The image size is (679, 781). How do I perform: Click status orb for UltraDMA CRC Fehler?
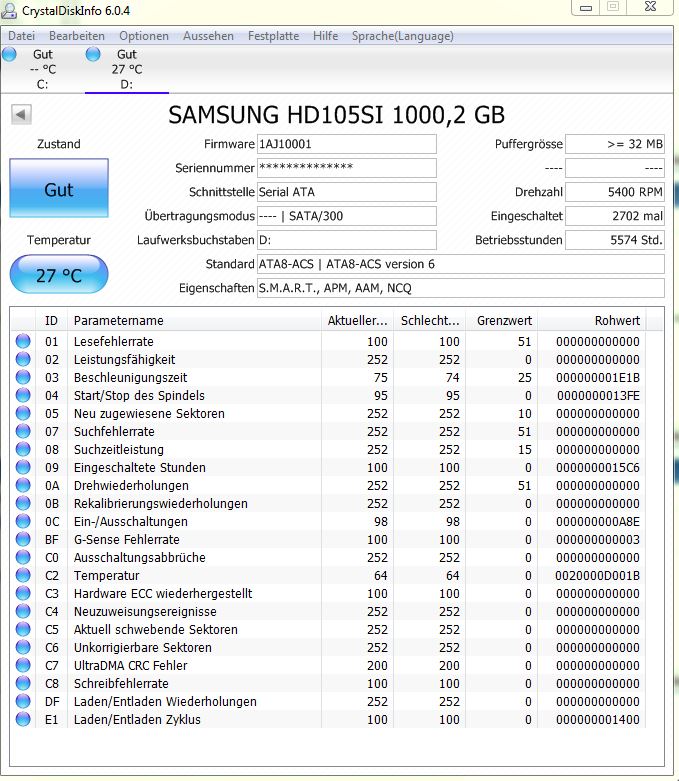(23, 665)
